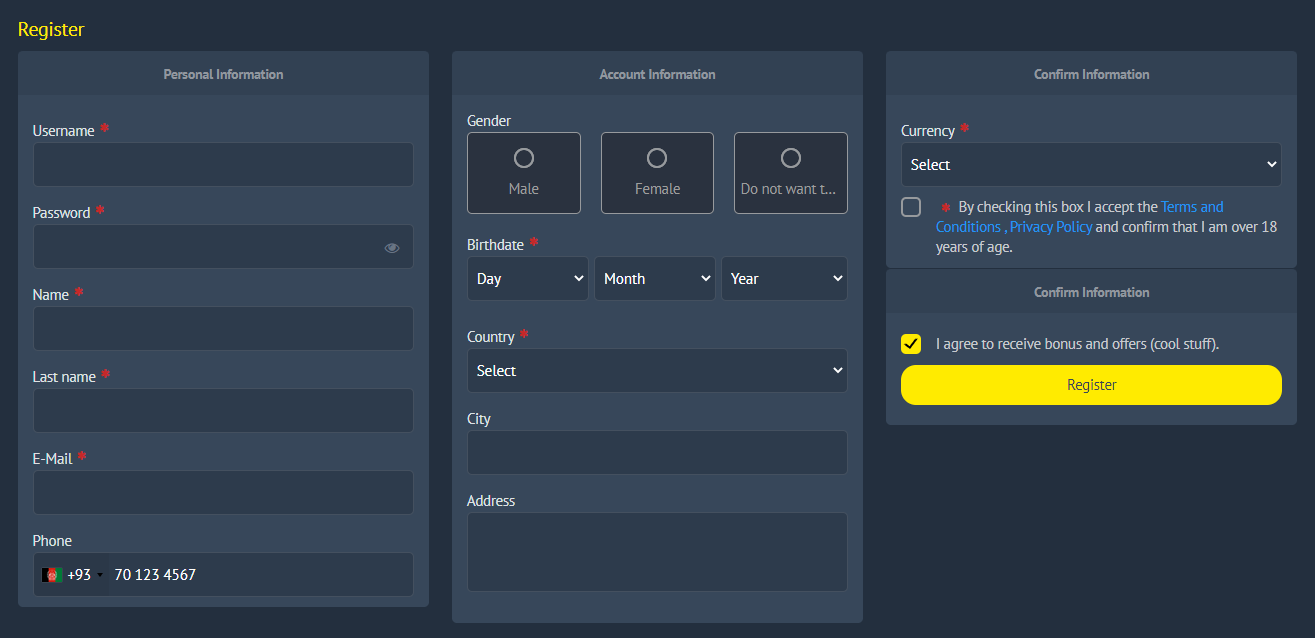Open the Country select menu

(657, 370)
